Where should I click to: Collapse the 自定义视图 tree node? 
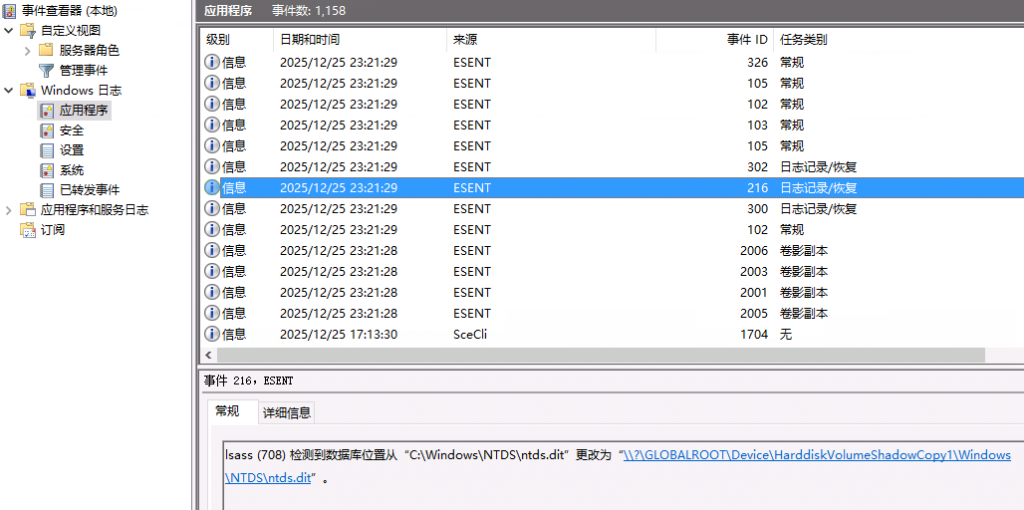pyautogui.click(x=9, y=30)
